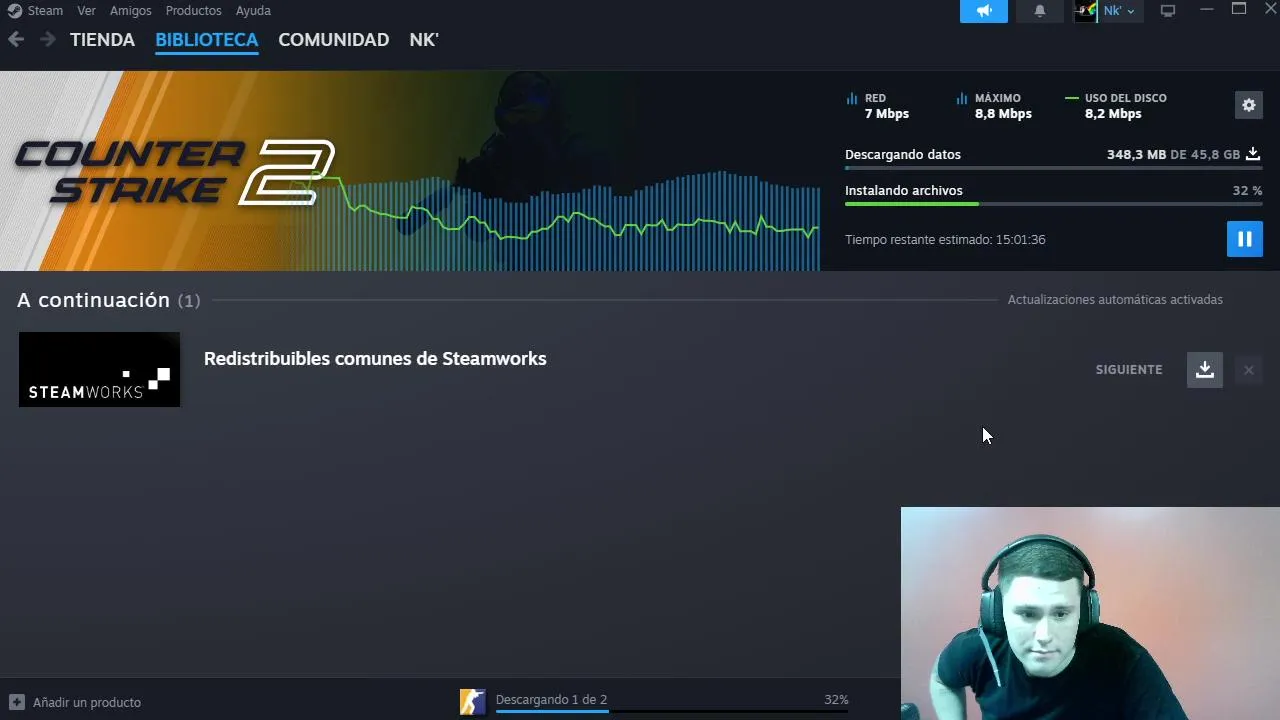Click the Steam logo icon
The width and height of the screenshot is (1280, 720).
pos(14,11)
